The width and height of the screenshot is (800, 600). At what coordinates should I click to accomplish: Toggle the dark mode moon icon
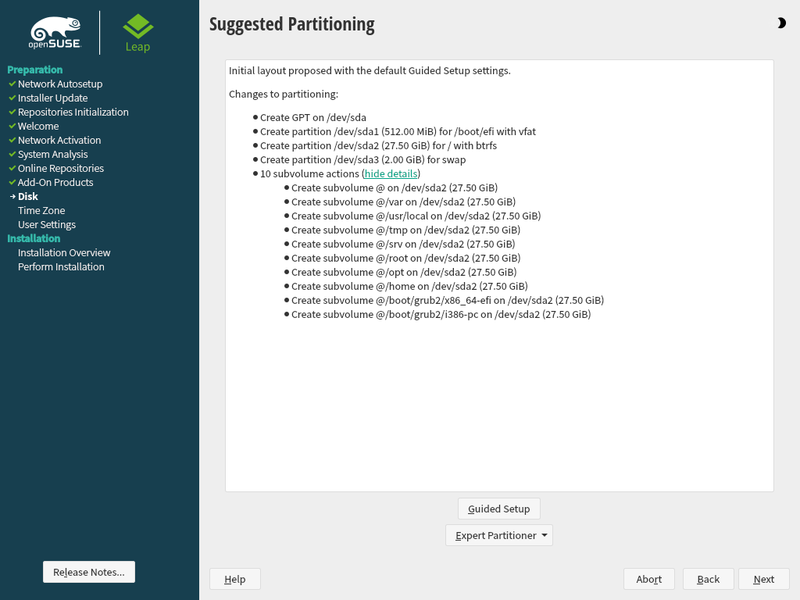pos(781,23)
